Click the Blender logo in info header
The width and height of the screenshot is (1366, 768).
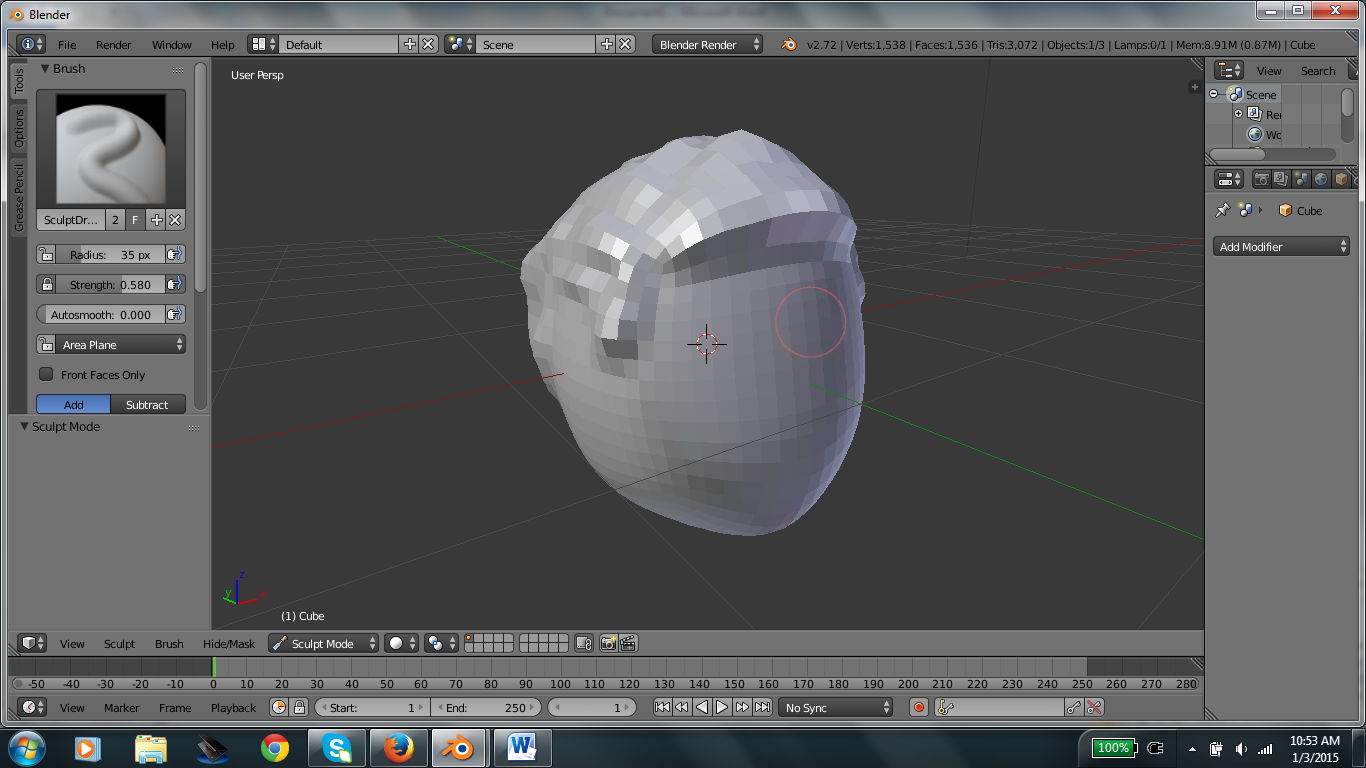pyautogui.click(x=789, y=44)
